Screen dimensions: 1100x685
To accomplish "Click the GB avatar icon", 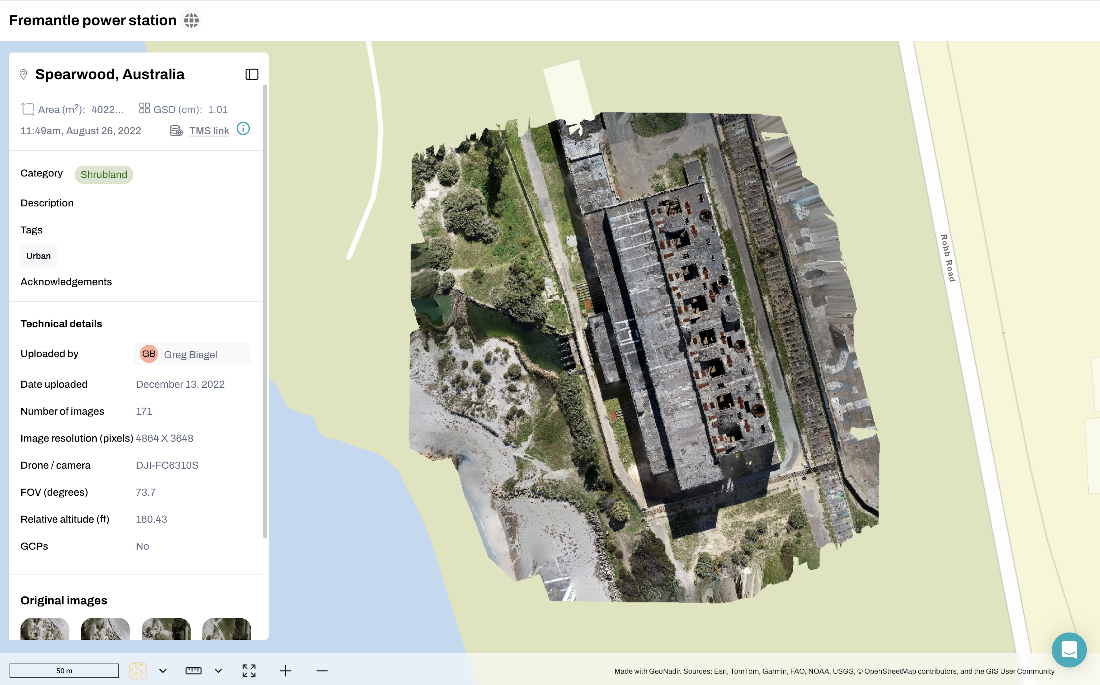I will pos(149,354).
